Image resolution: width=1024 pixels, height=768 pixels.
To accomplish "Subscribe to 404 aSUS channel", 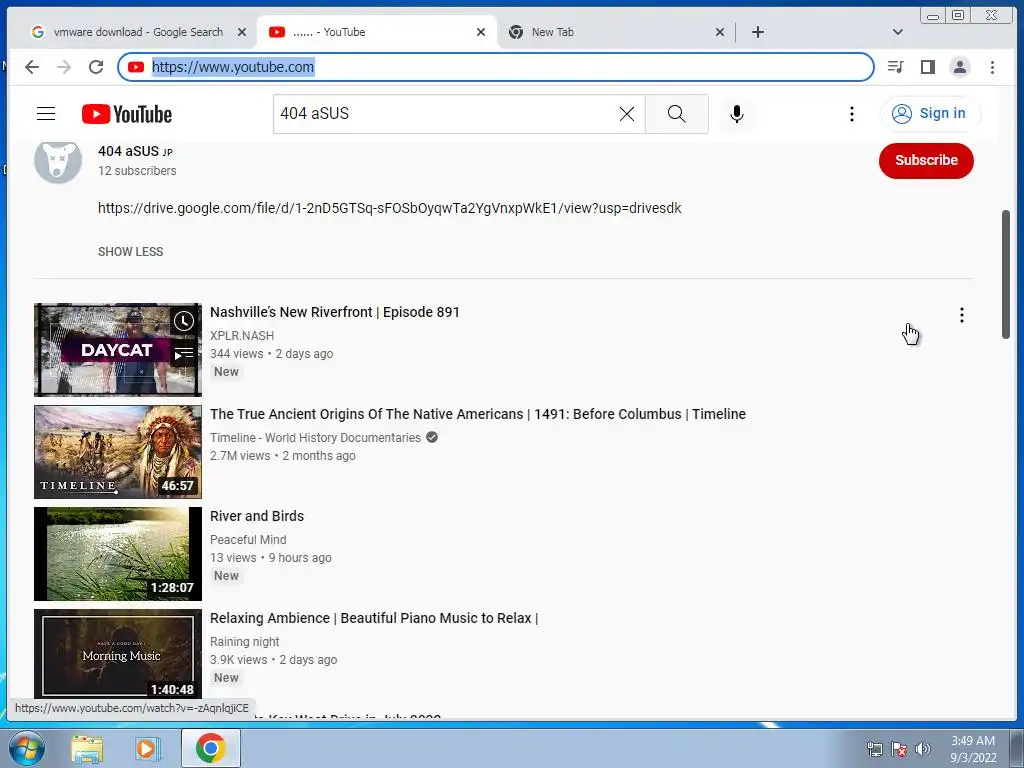I will [926, 160].
